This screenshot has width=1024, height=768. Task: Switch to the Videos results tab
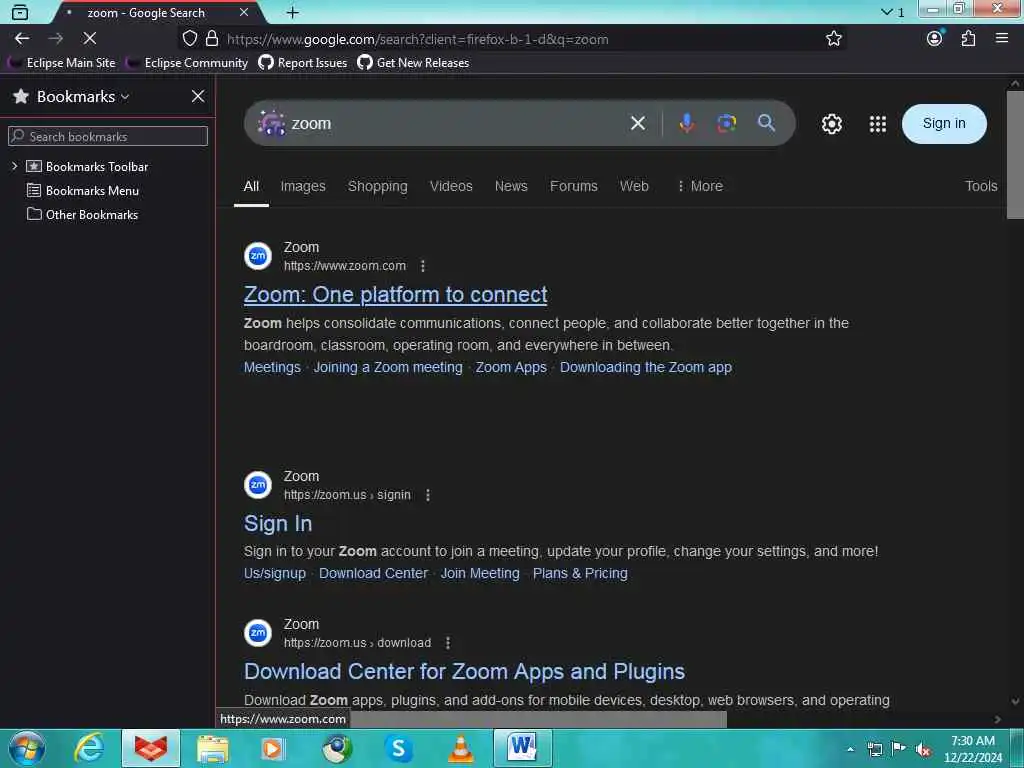451,186
